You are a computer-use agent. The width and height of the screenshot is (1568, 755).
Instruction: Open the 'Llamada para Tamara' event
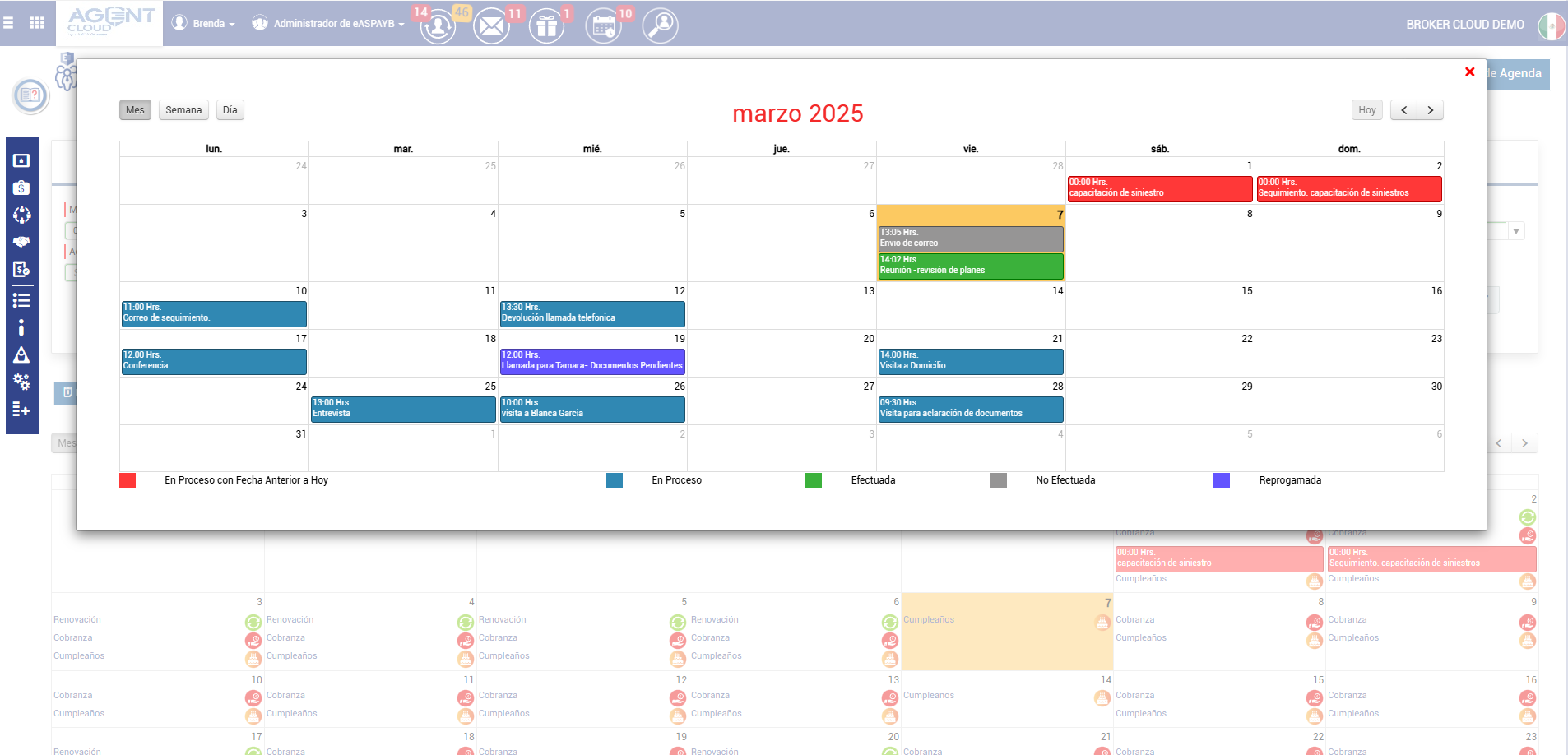pos(592,361)
